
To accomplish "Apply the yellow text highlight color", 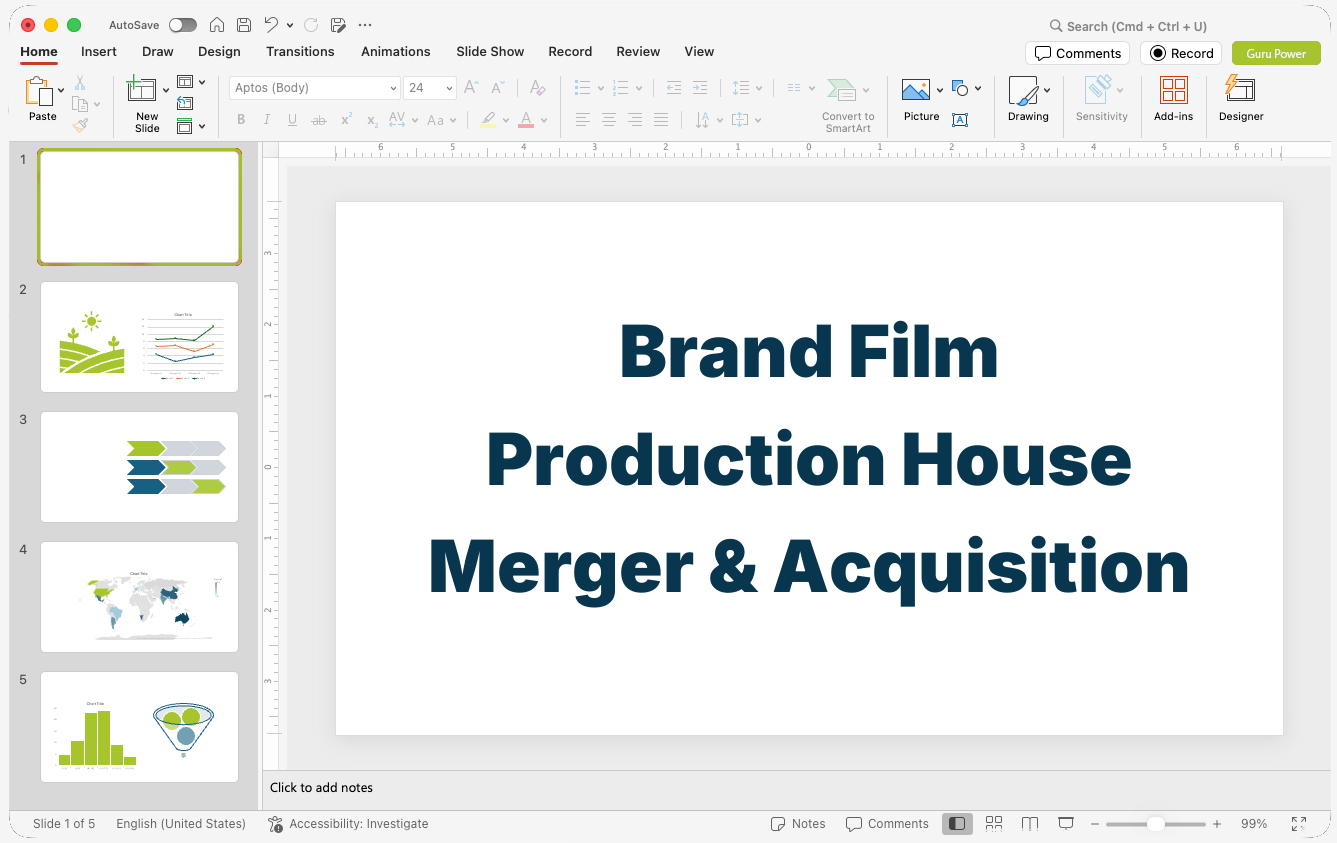I will [x=488, y=120].
